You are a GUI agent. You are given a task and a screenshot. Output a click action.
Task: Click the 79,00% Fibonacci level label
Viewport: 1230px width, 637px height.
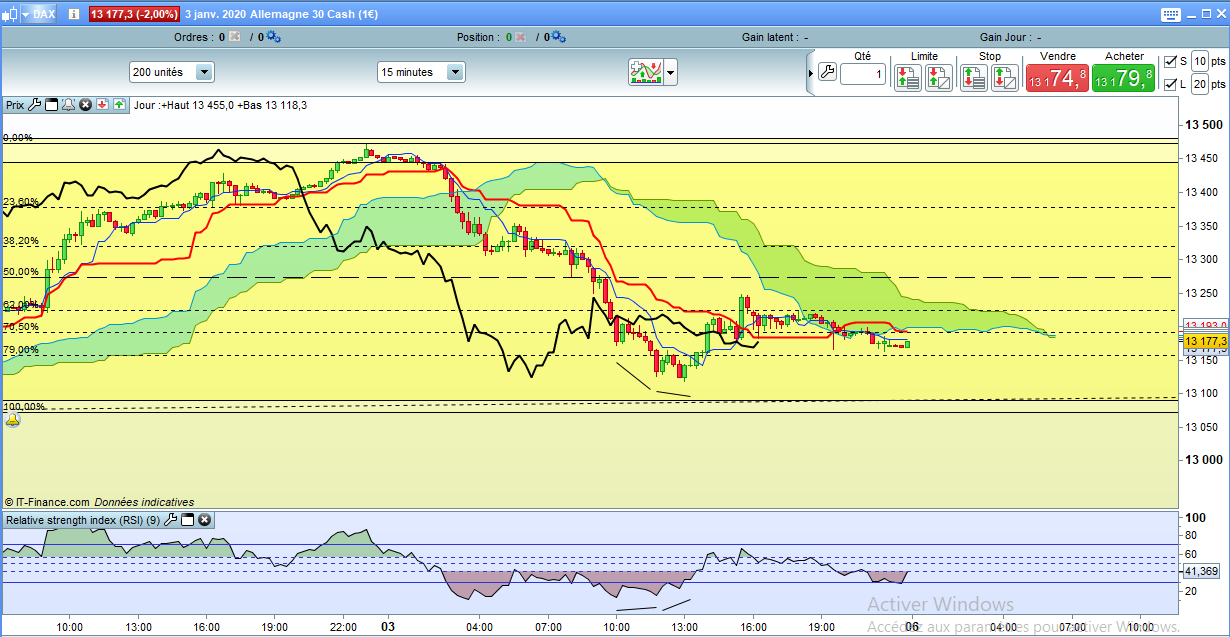[x=19, y=350]
